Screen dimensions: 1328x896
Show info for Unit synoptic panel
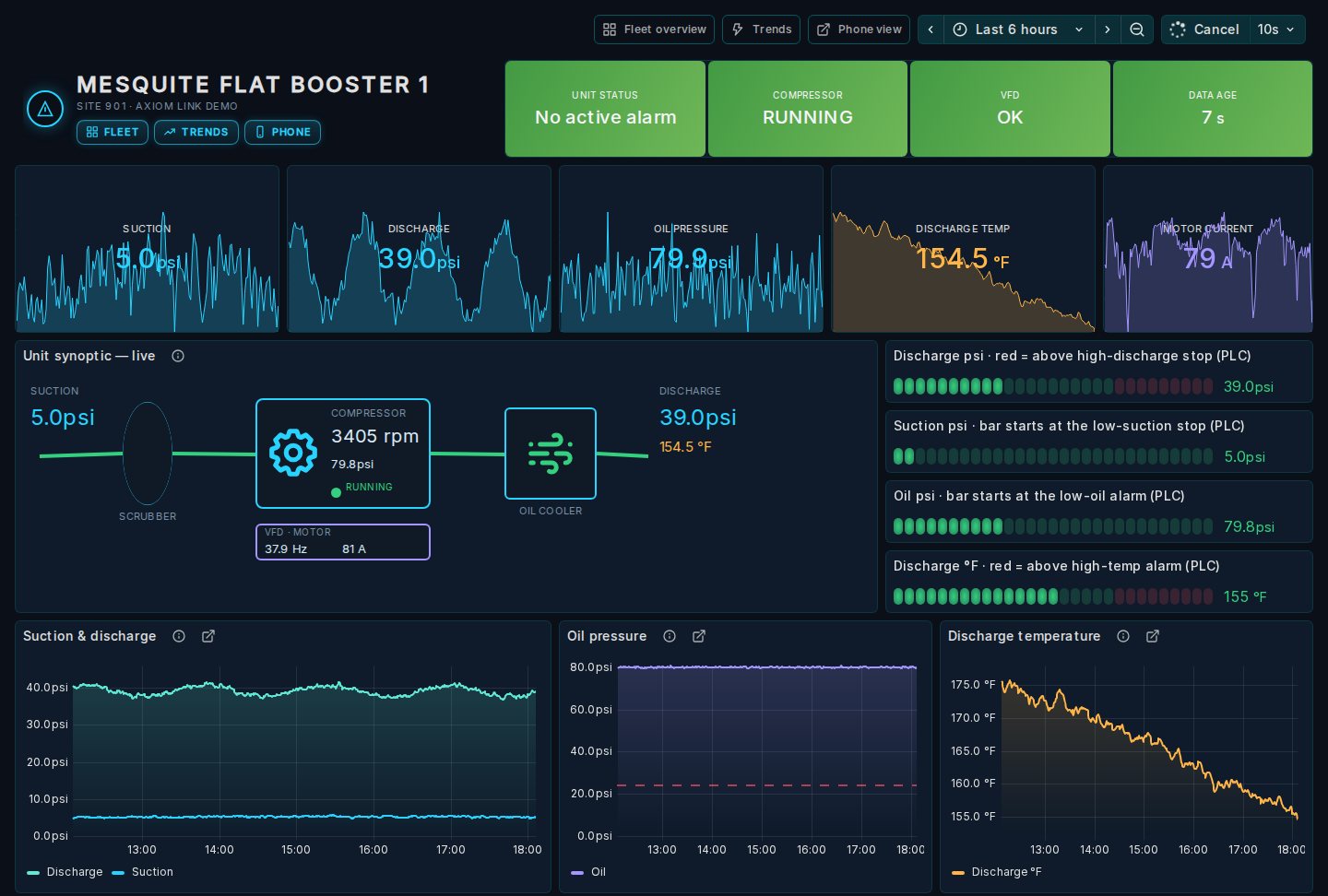178,356
